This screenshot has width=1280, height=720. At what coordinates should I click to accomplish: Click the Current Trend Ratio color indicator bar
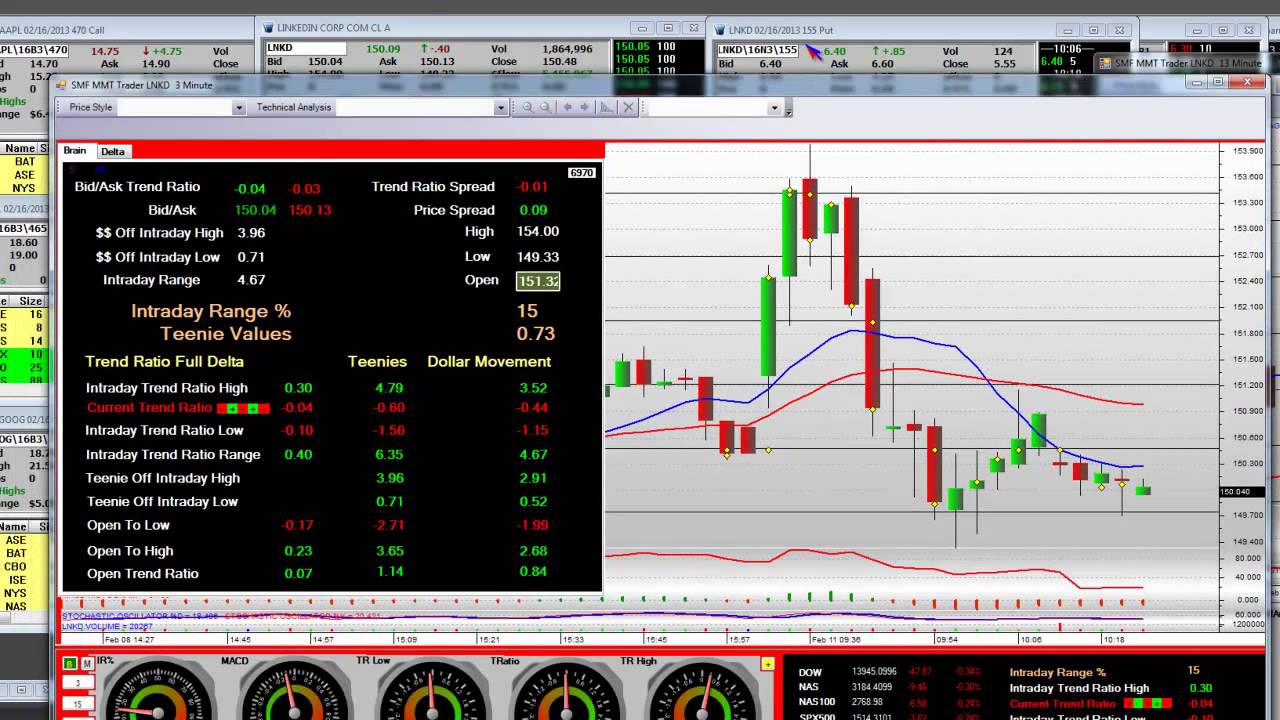(x=244, y=408)
